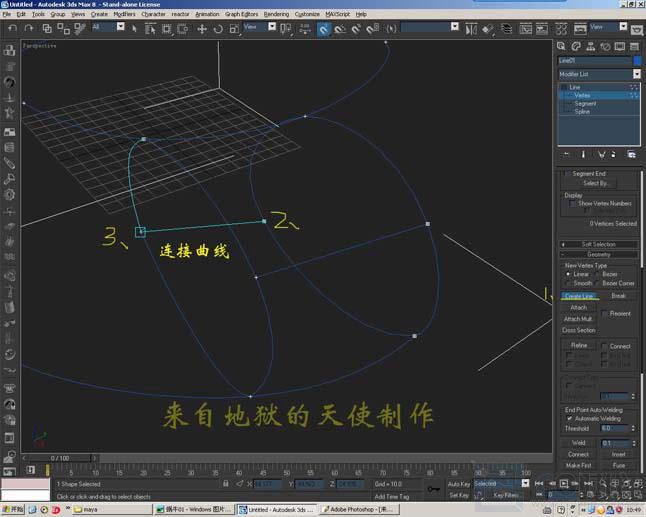Toggle the highlighted 3D Snaps magnet
The height and width of the screenshot is (517, 646).
pos(324,28)
